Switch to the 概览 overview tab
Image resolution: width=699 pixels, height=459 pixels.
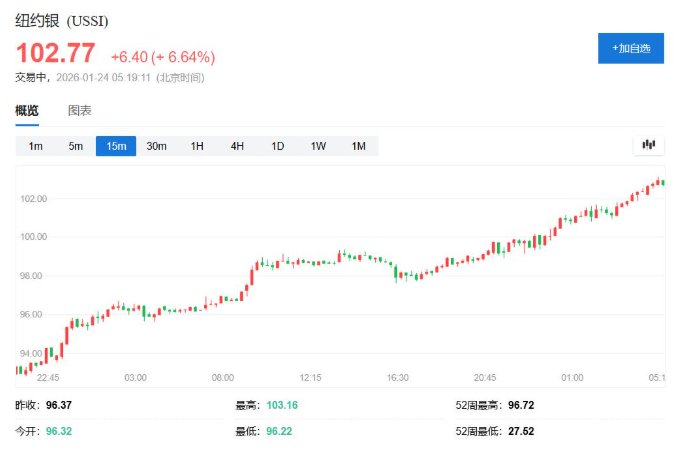point(27,110)
